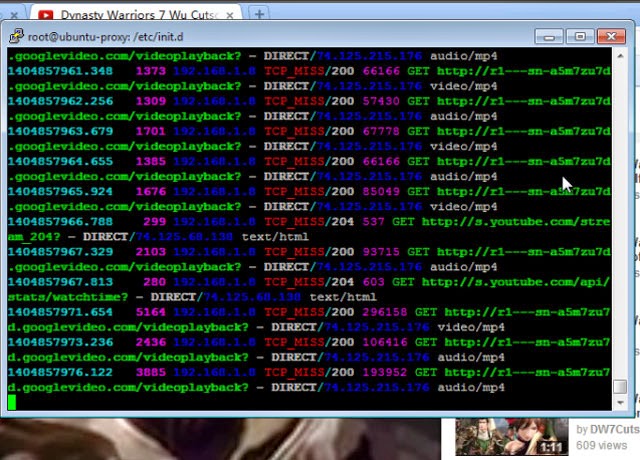Close the Dynasty Warriors 7 Wu browser tab
The width and height of the screenshot is (640, 460).
click(230, 15)
